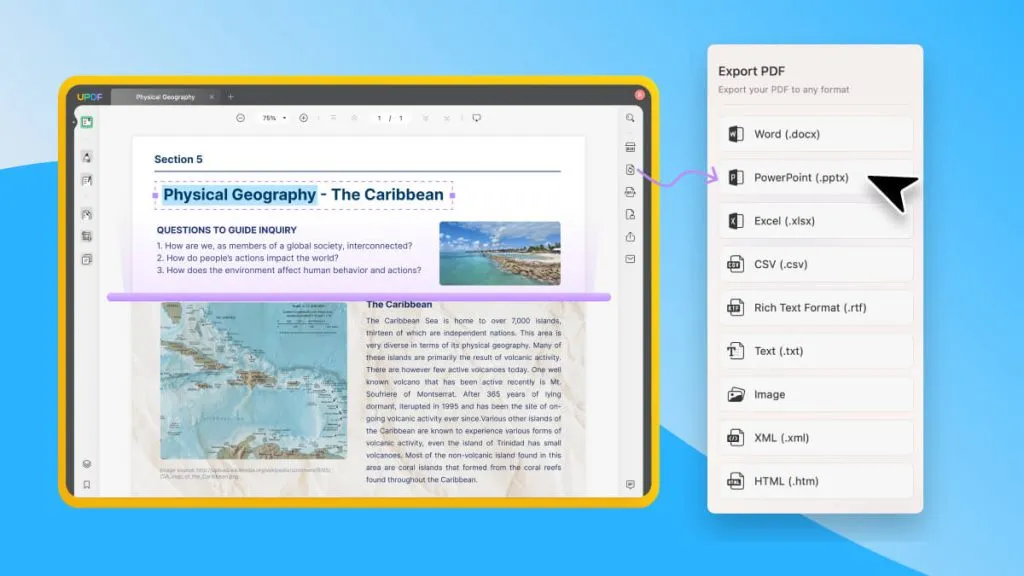Switch to the Physical Geography tab
The height and width of the screenshot is (576, 1024).
point(165,97)
